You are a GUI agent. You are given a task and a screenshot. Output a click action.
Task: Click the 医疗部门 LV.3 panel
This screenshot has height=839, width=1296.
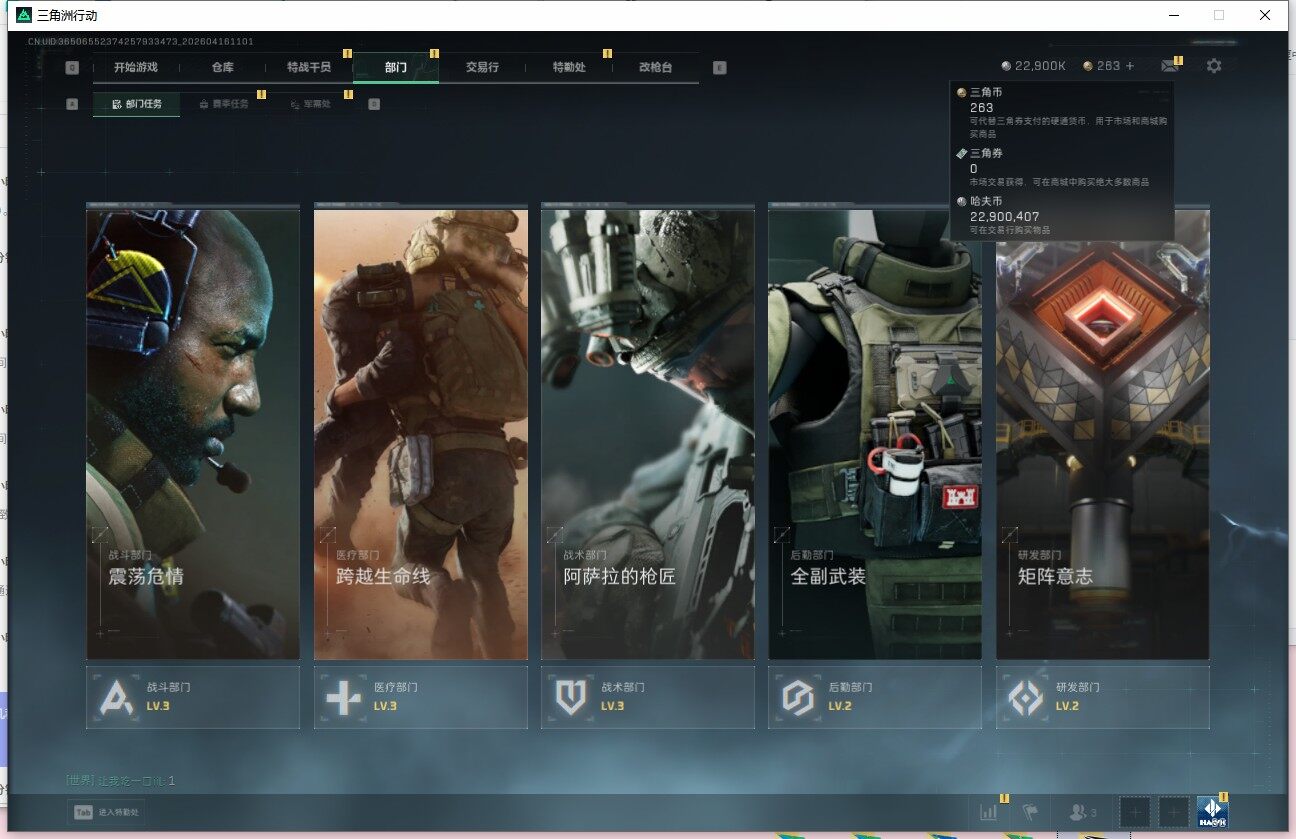[x=421, y=697]
